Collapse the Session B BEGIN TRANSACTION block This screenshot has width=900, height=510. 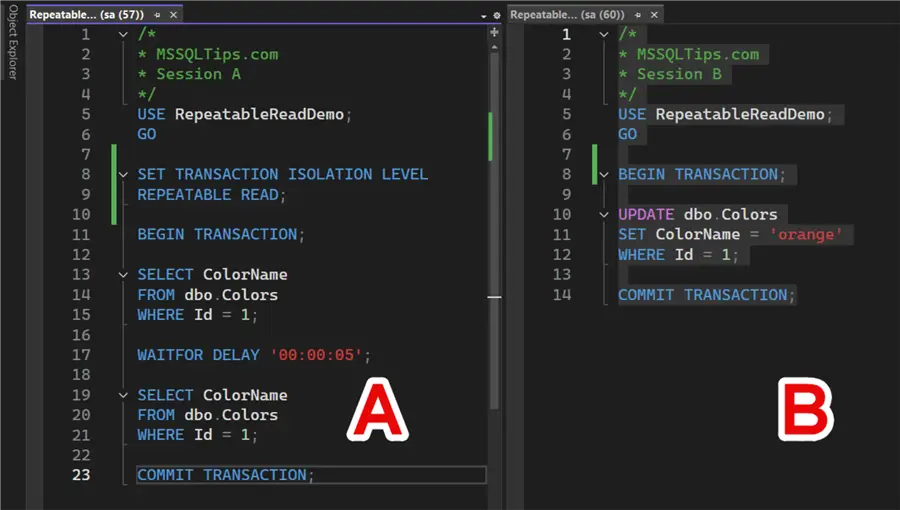604,174
